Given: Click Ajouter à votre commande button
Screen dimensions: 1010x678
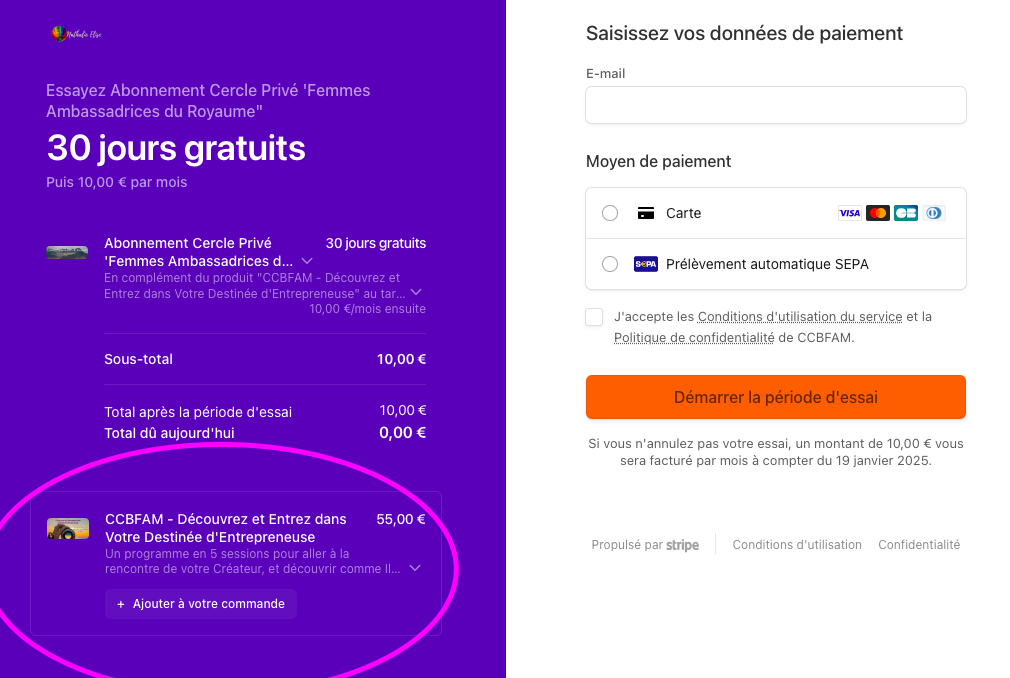Looking at the screenshot, I should [201, 604].
